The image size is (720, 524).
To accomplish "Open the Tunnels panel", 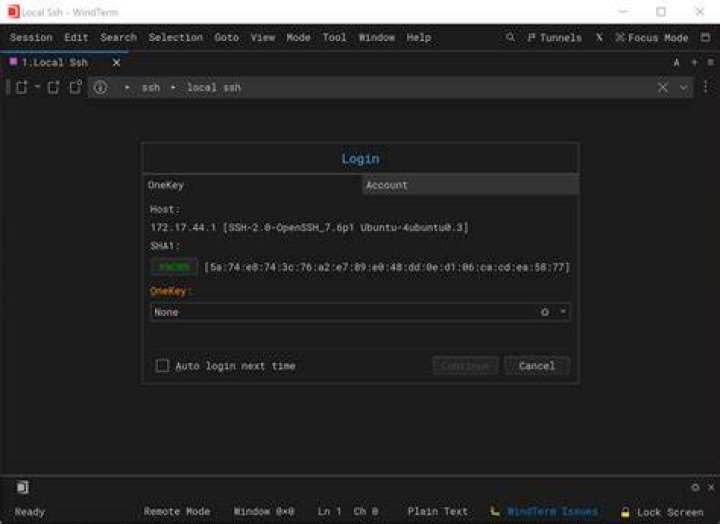I will (x=554, y=38).
